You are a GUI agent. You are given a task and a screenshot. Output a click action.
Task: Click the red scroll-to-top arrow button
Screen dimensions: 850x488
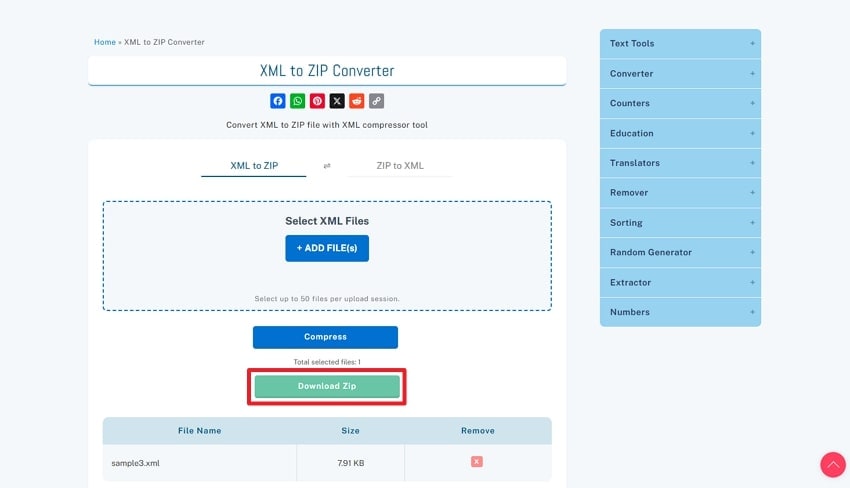coord(833,465)
